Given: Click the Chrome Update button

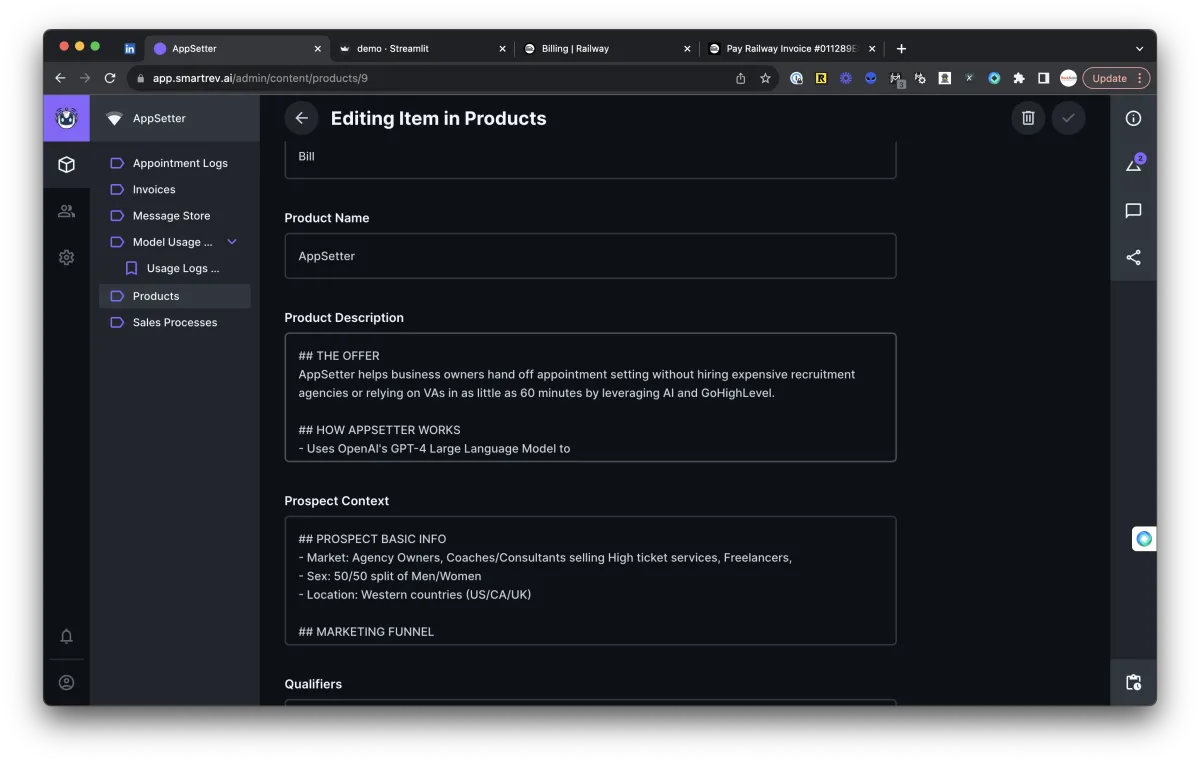Looking at the screenshot, I should pyautogui.click(x=1109, y=78).
